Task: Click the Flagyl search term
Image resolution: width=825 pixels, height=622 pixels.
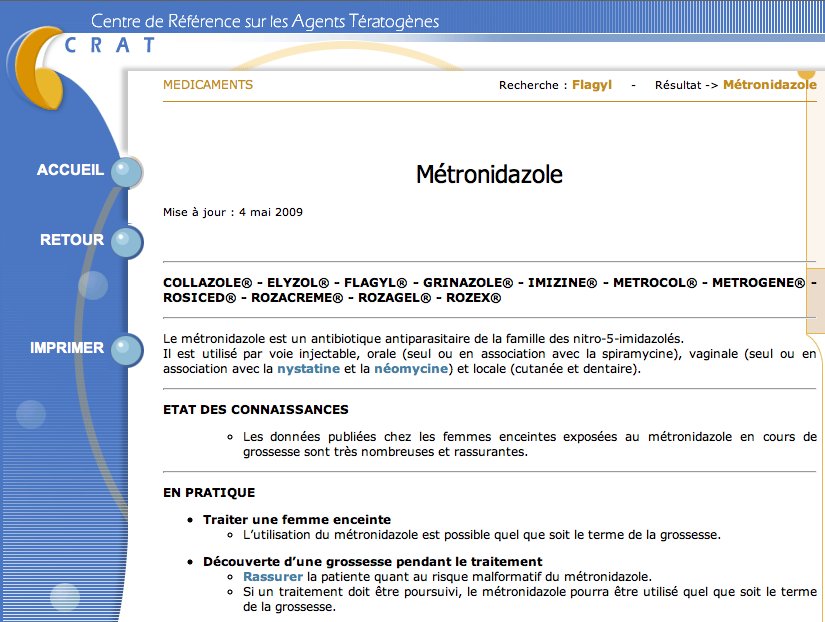Action: click(x=592, y=85)
